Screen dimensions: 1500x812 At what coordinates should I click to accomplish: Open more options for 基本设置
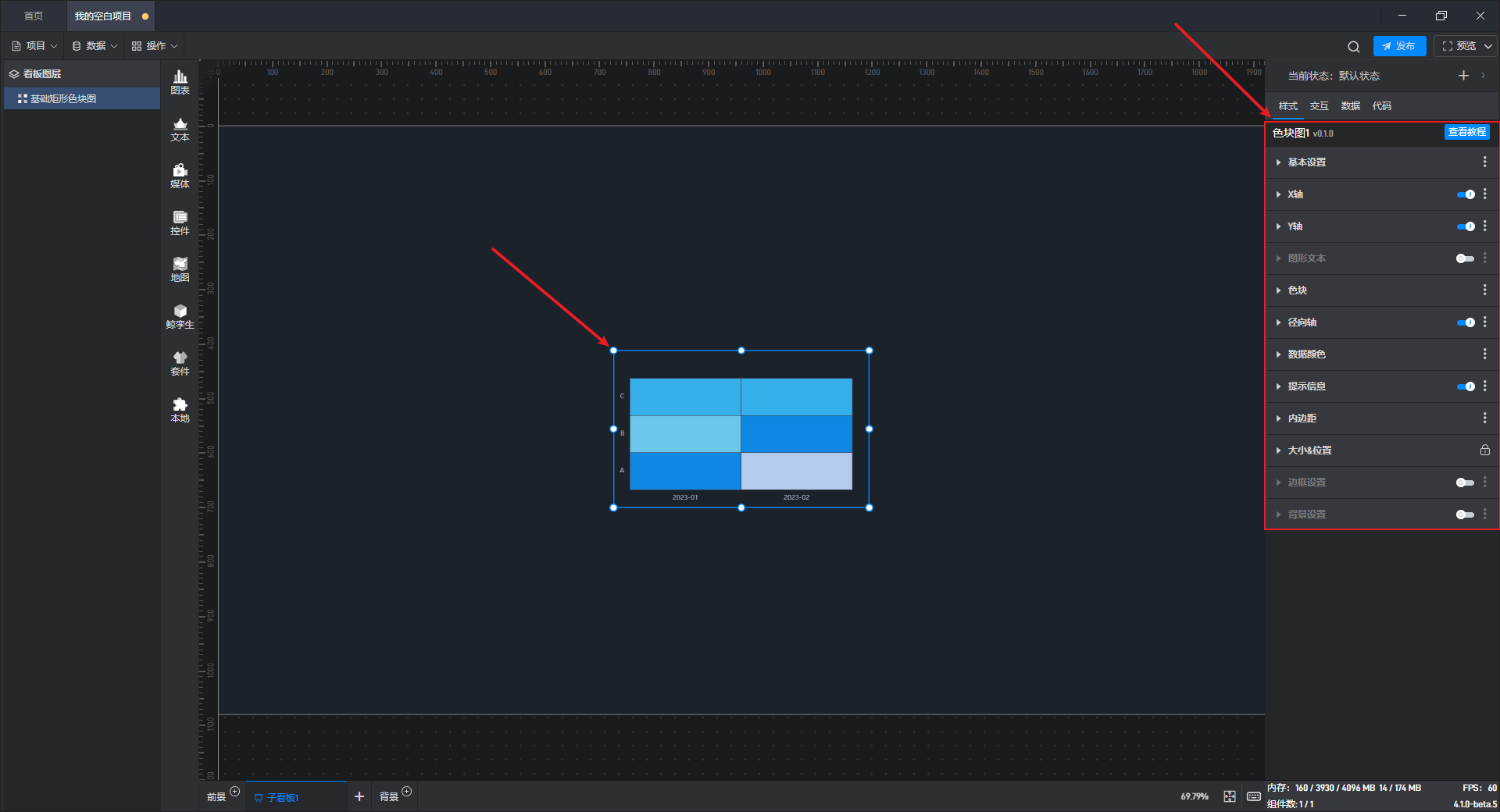click(1485, 162)
